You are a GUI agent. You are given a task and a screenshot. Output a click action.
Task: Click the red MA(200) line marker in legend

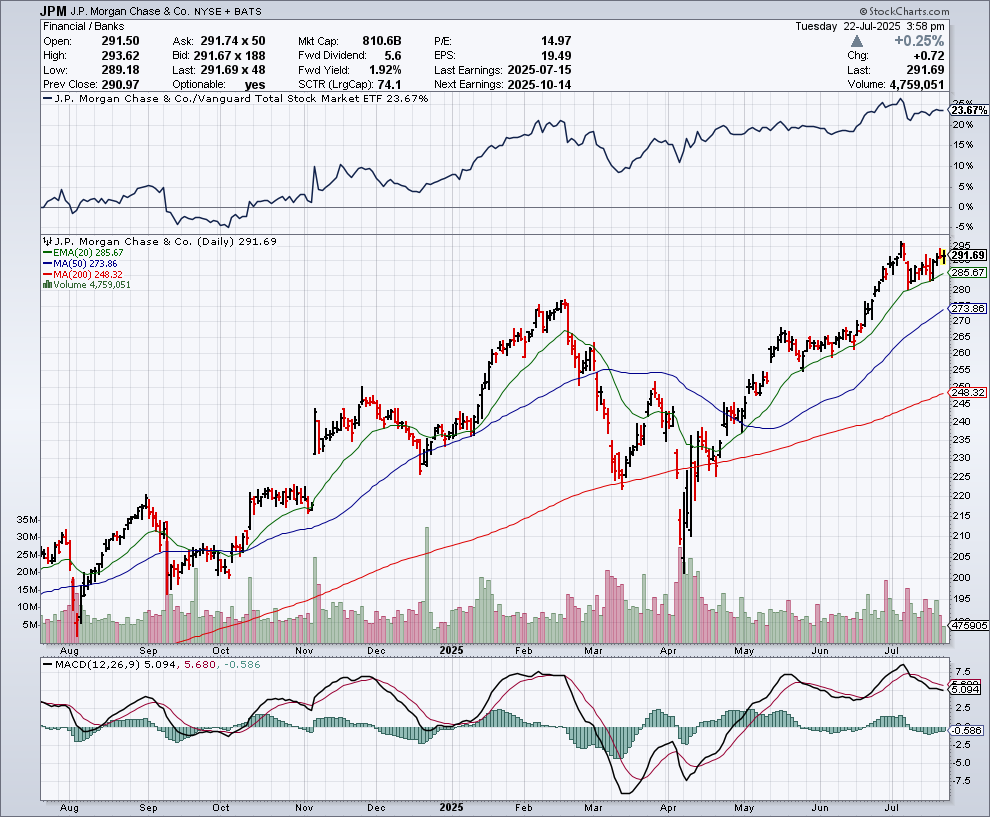tap(47, 274)
